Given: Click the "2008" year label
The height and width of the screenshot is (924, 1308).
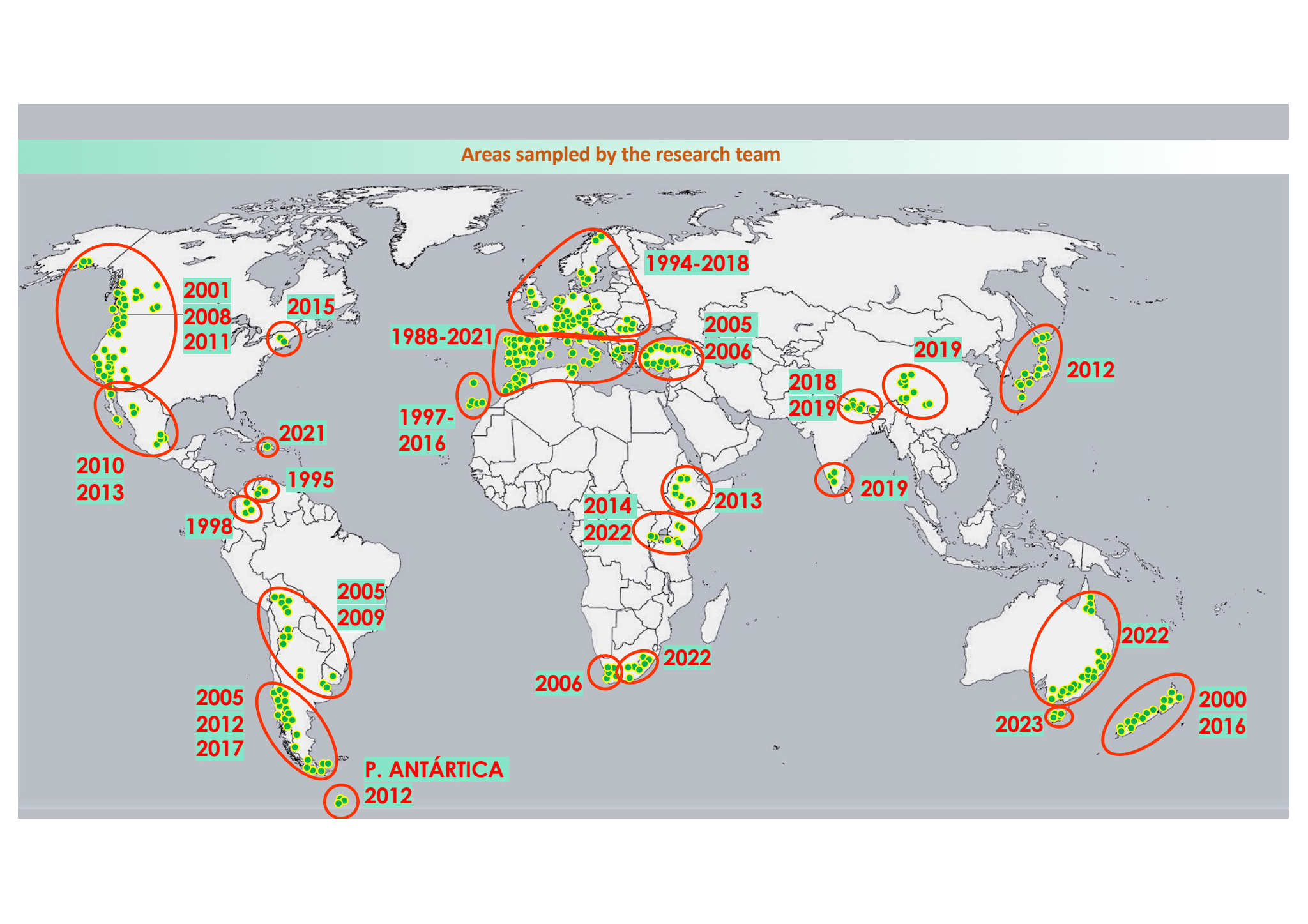Looking at the screenshot, I should (x=207, y=316).
